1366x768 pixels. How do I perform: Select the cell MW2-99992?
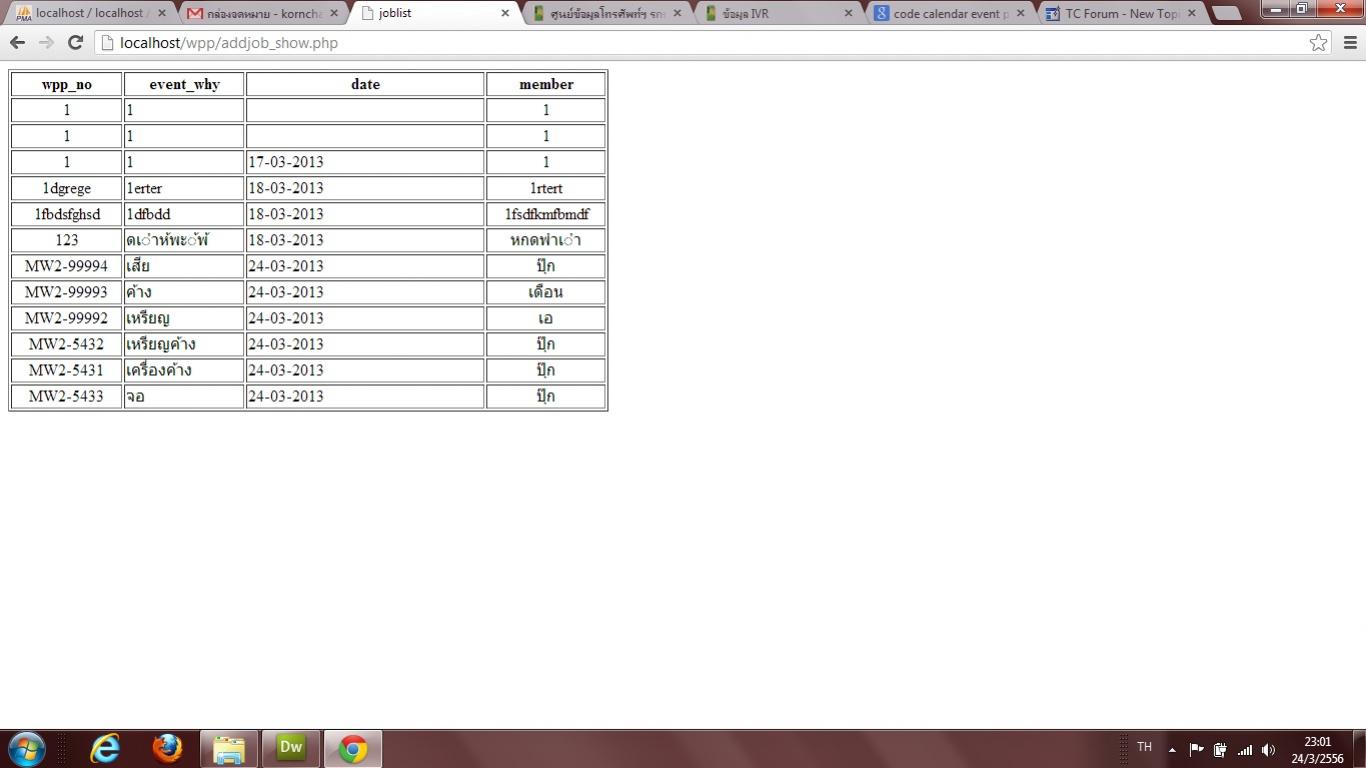click(67, 318)
